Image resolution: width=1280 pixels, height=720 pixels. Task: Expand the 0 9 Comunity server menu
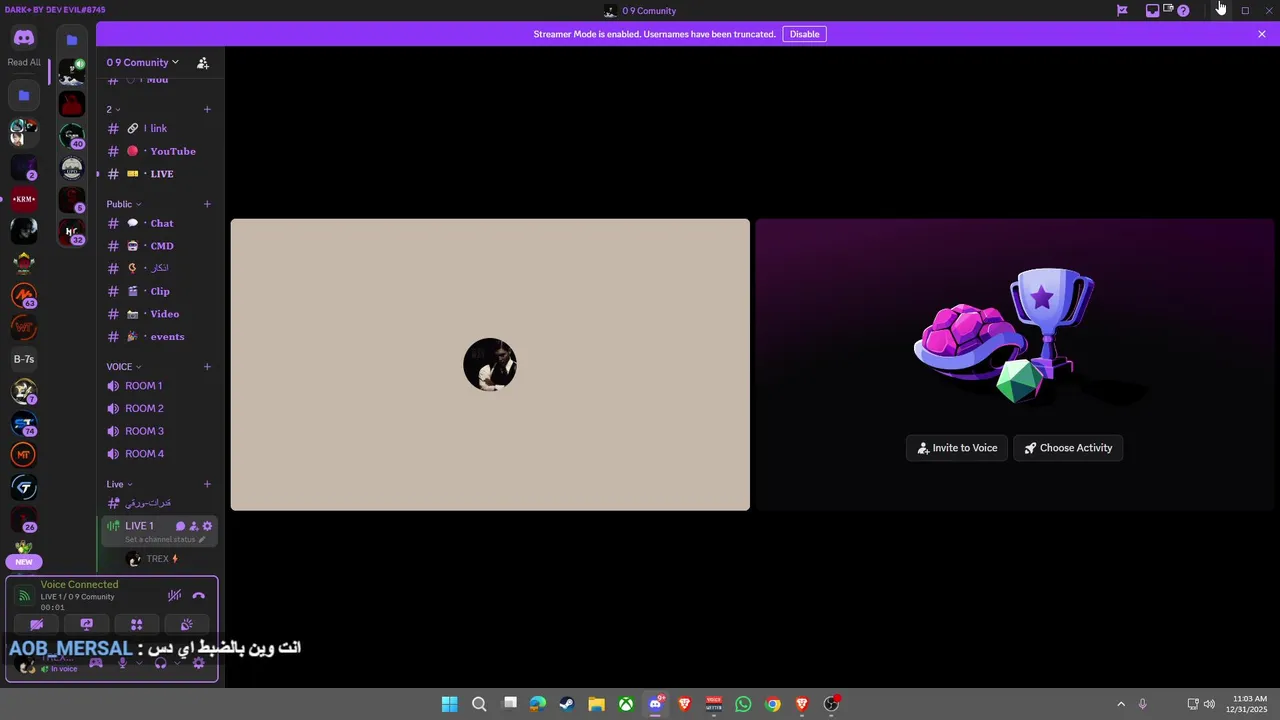point(143,62)
